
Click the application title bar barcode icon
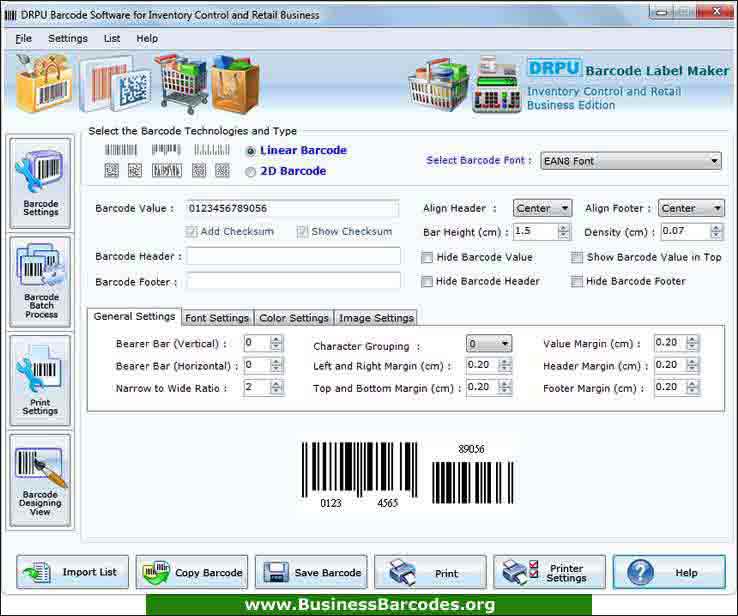10,15
